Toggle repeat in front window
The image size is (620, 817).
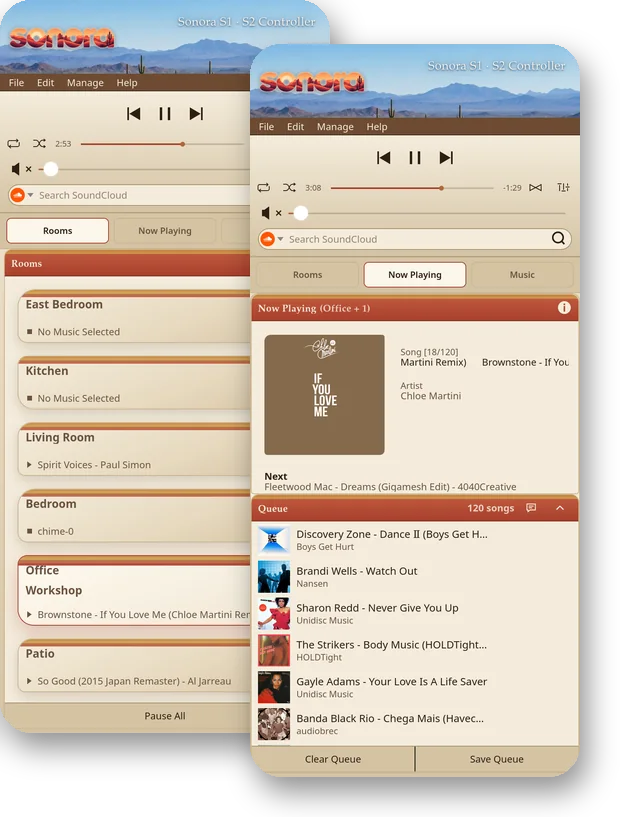pyautogui.click(x=264, y=188)
